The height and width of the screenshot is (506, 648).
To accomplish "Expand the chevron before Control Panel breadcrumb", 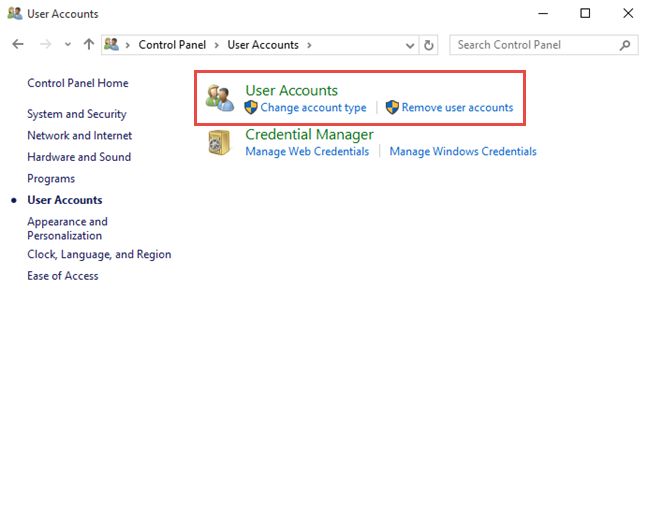I will (x=128, y=45).
